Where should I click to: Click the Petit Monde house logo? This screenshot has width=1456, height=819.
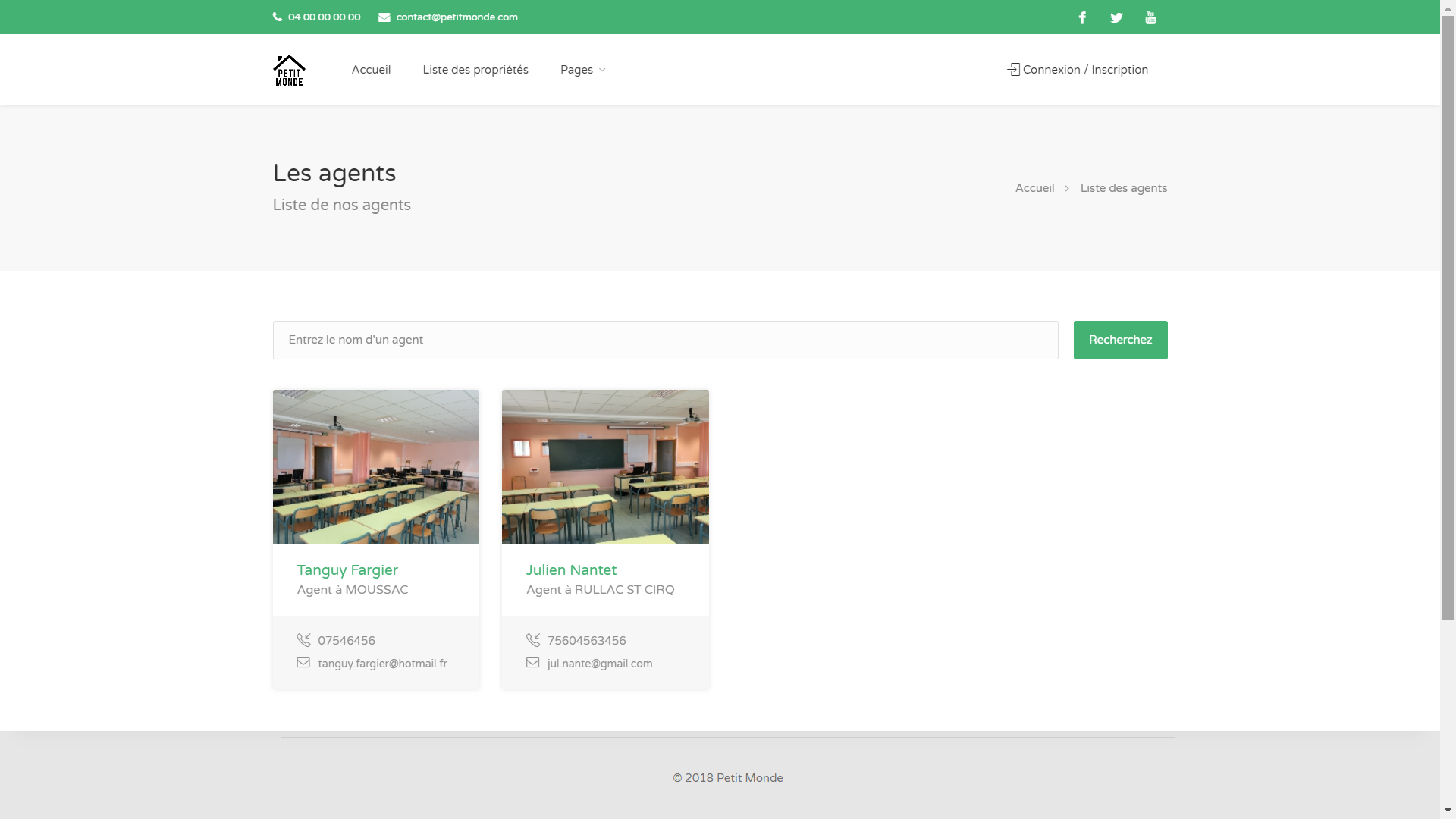click(x=289, y=70)
